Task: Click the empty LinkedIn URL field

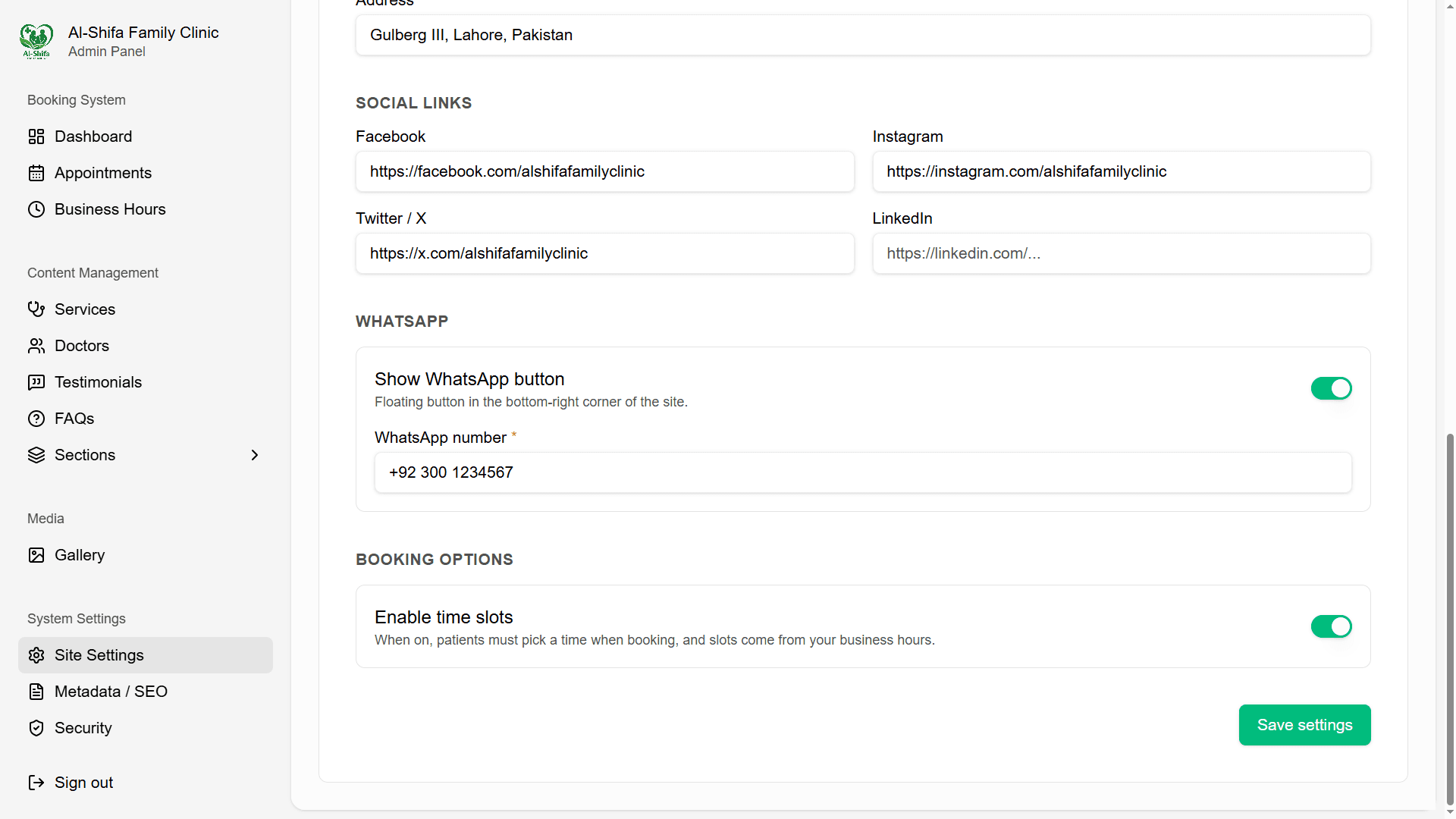Action: pyautogui.click(x=1122, y=253)
